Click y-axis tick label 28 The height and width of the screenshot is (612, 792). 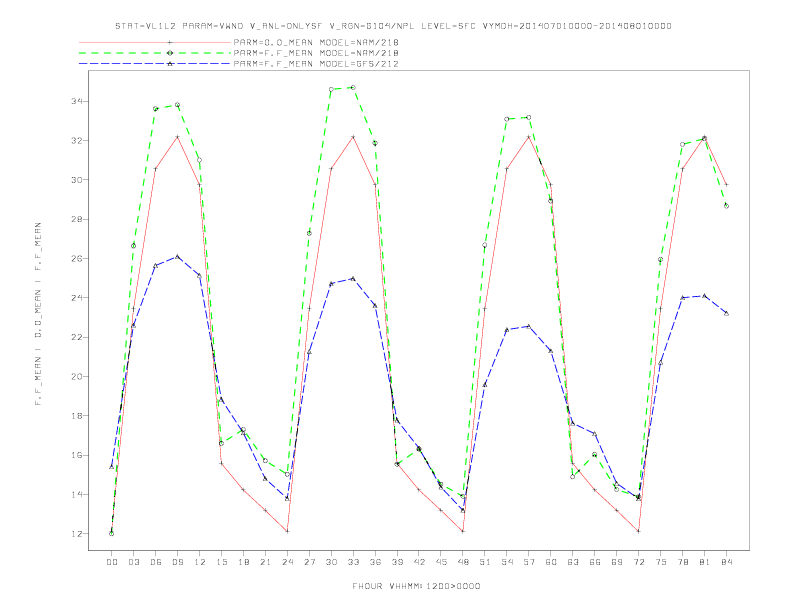click(77, 219)
